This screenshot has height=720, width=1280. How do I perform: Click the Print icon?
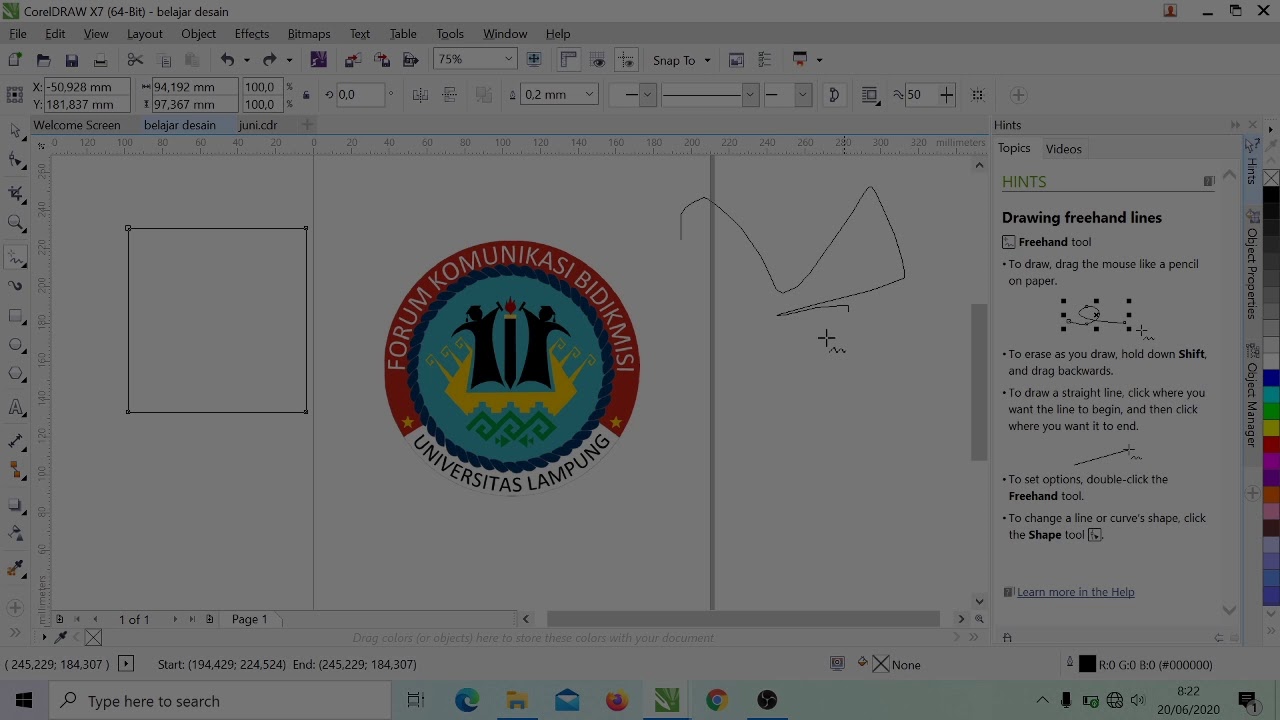(x=100, y=60)
